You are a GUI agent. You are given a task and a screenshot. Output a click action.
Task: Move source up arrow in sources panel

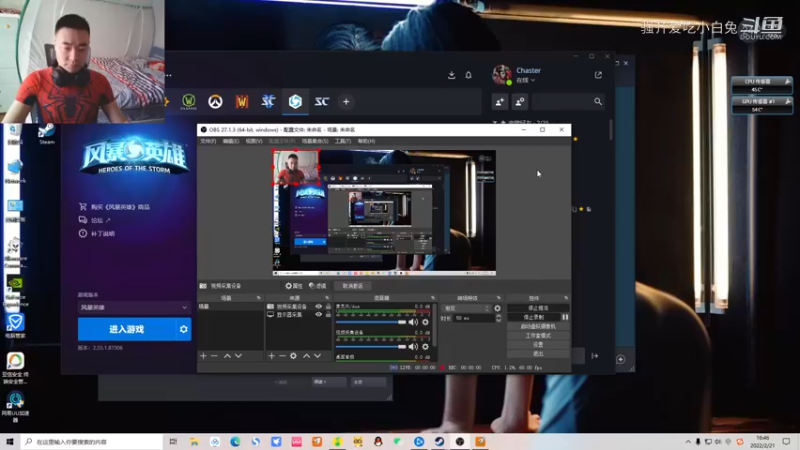click(306, 356)
